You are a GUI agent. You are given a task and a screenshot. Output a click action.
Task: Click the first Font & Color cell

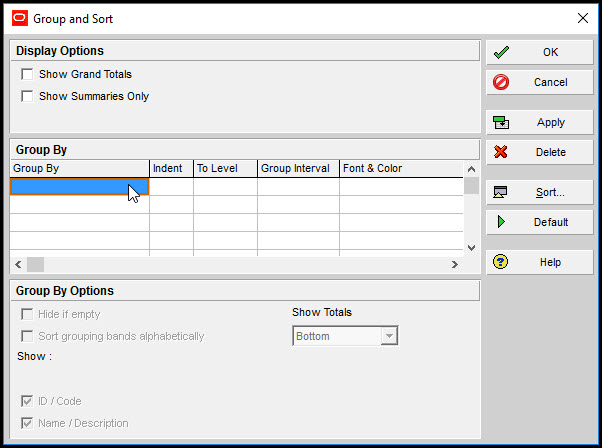point(400,186)
